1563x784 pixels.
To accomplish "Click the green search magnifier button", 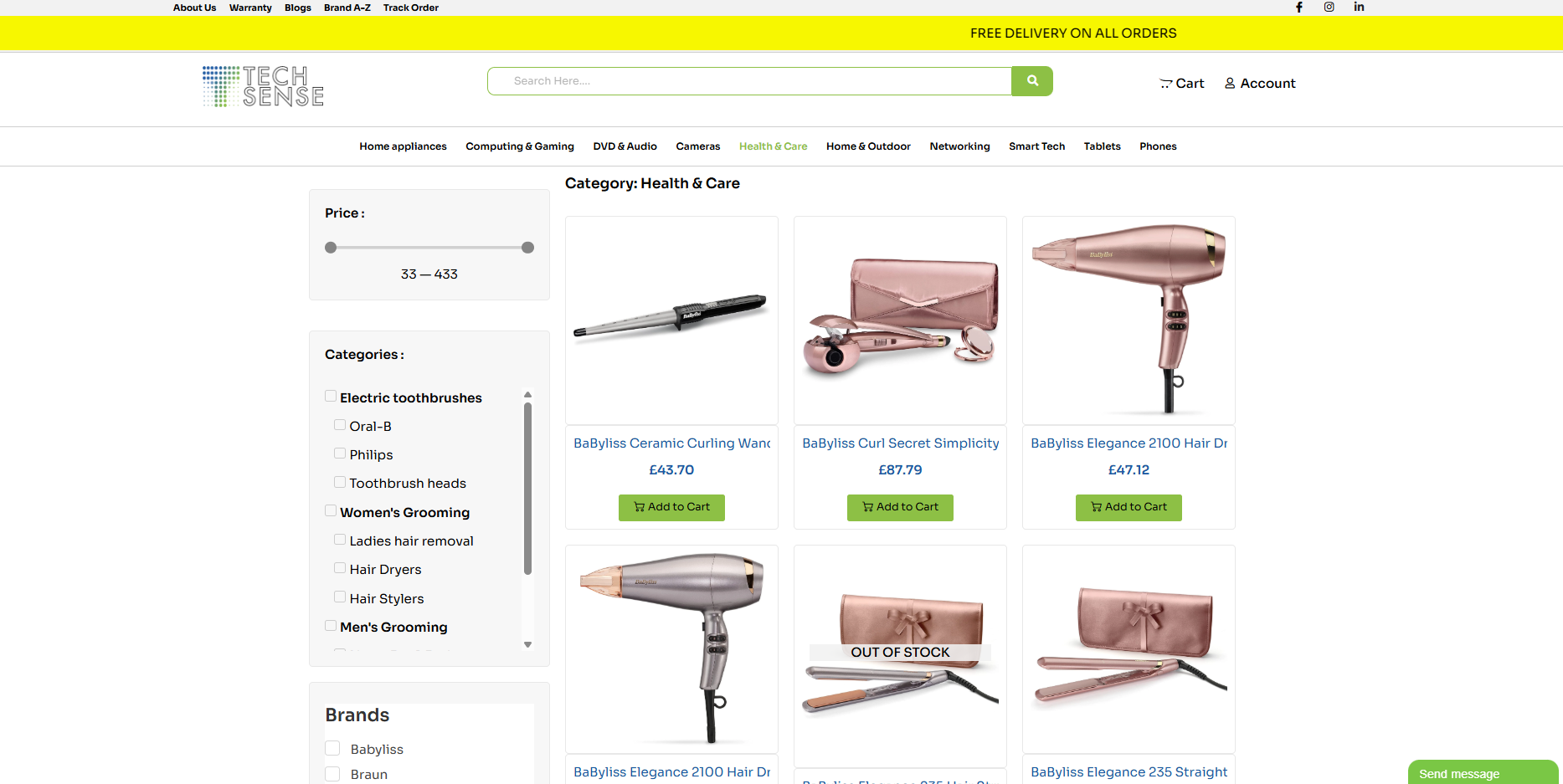I will click(1032, 81).
